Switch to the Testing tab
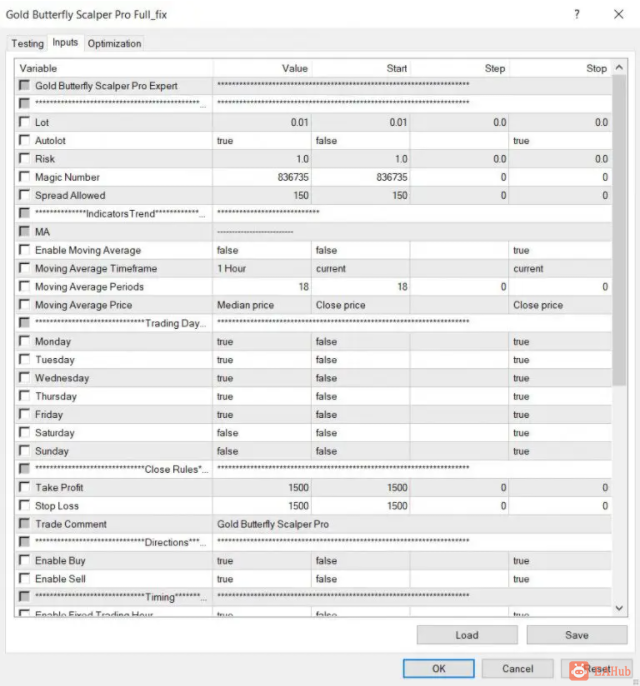The height and width of the screenshot is (686, 640). [x=27, y=44]
